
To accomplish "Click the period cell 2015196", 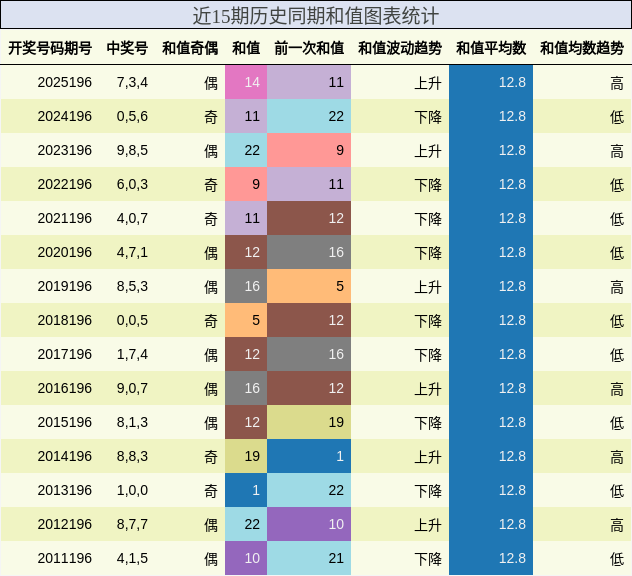I will coord(65,422).
